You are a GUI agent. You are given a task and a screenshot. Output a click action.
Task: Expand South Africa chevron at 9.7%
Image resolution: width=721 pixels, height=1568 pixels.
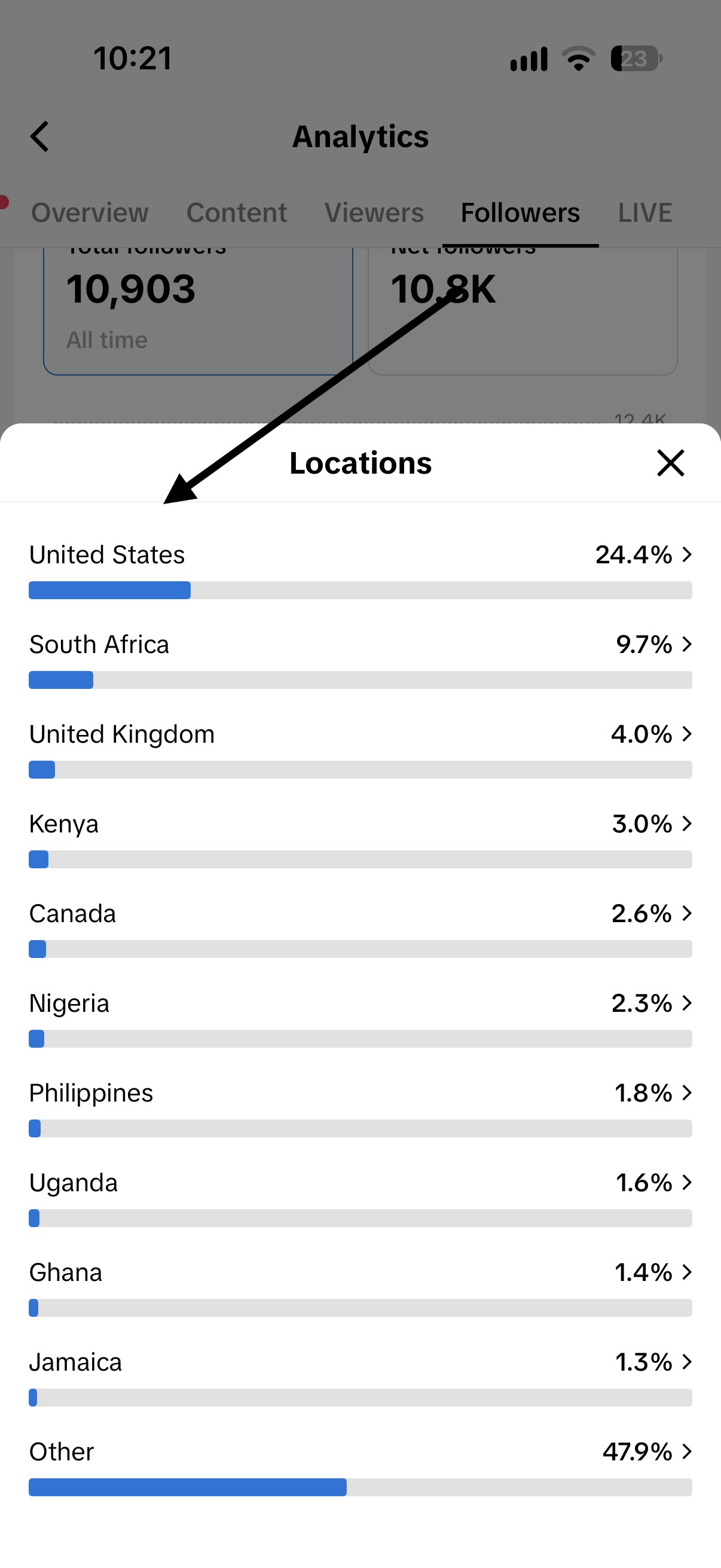[687, 644]
